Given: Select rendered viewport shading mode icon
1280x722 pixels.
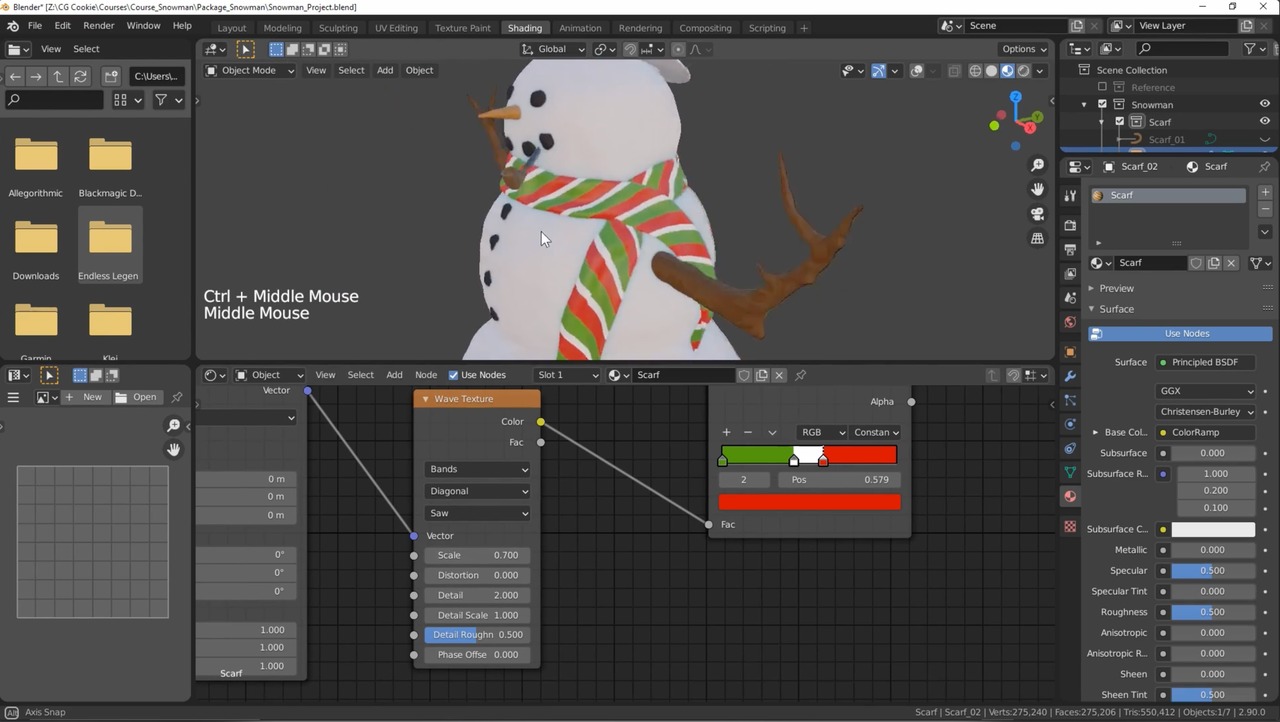Looking at the screenshot, I should tap(1023, 71).
